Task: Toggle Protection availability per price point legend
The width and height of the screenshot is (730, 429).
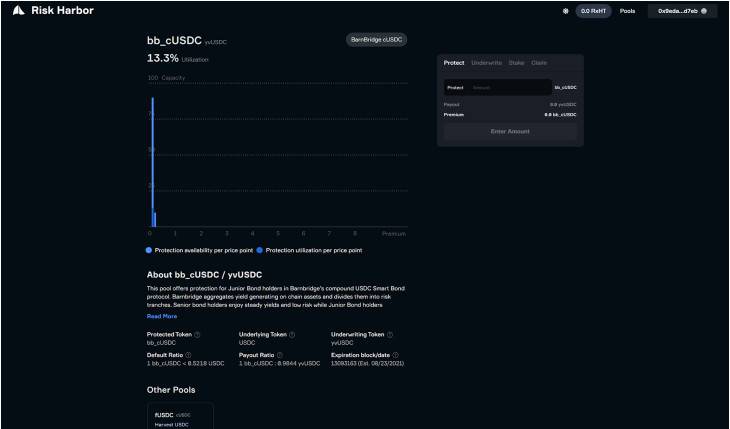Action: pos(200,250)
